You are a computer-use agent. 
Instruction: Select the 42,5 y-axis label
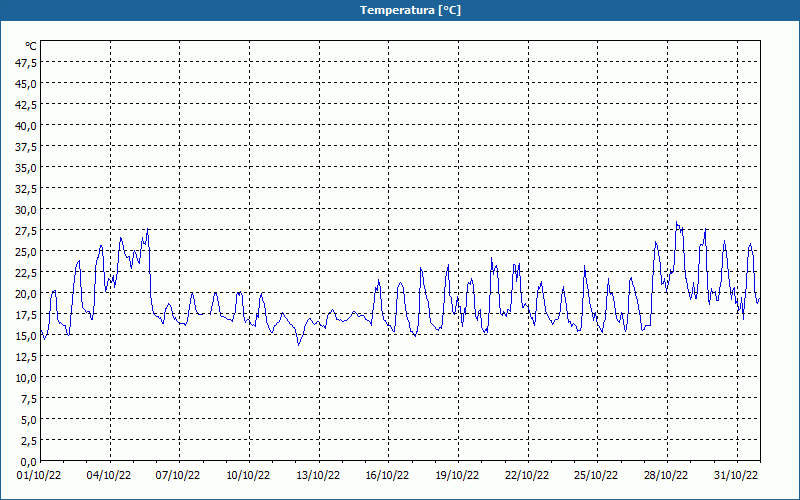[27, 105]
